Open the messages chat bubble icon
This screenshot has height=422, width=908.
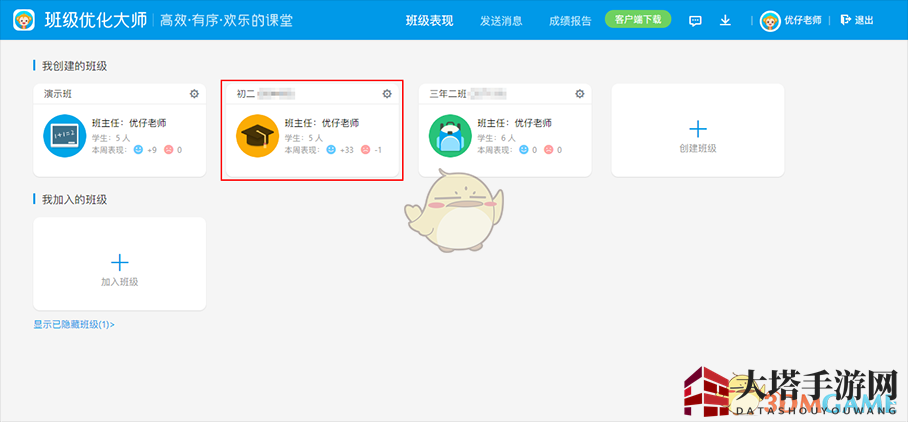point(695,21)
